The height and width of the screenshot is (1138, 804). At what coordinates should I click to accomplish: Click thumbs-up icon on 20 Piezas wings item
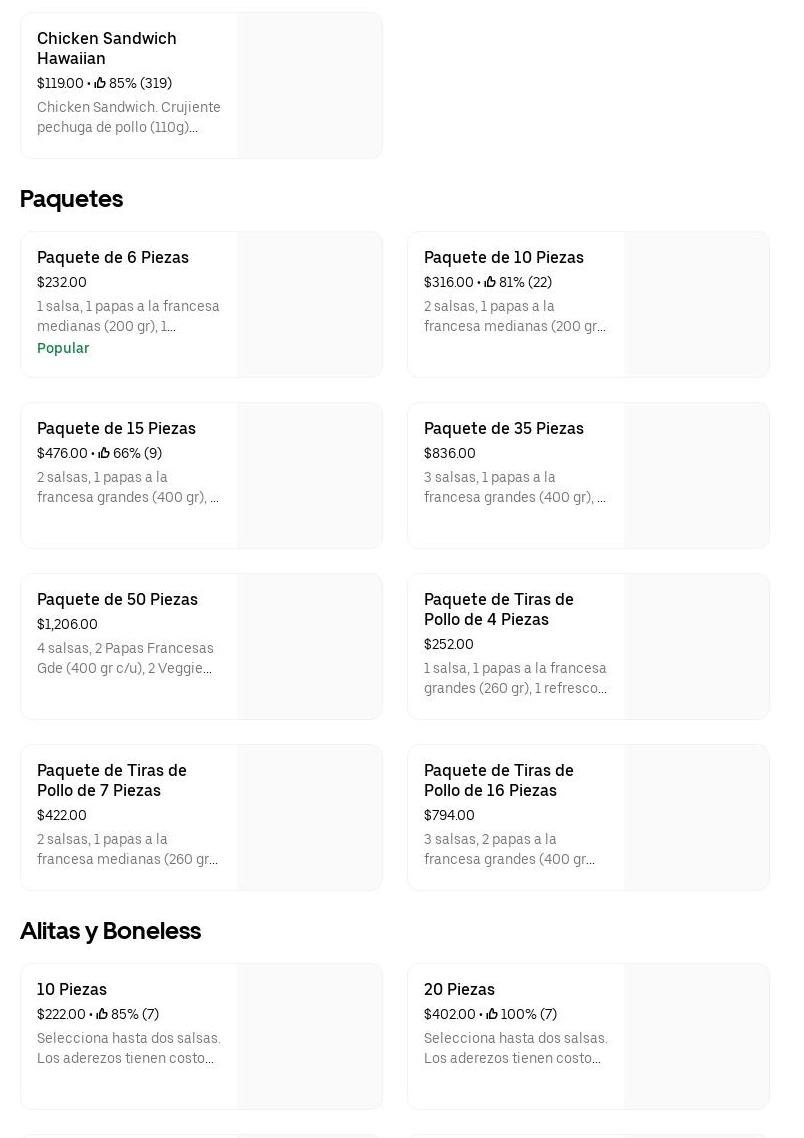tap(492, 1014)
